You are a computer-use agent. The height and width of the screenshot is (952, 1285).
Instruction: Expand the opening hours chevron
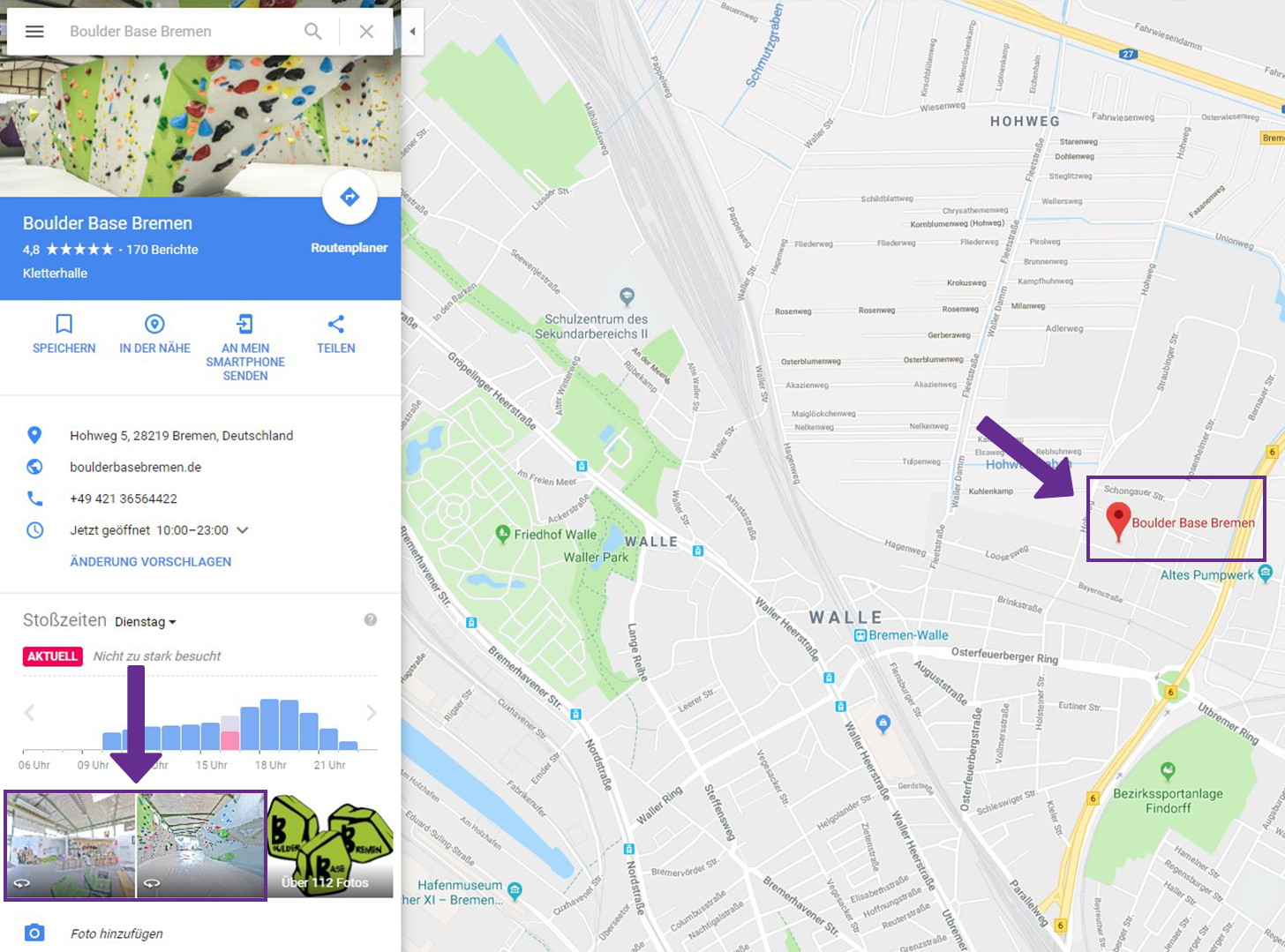tap(243, 530)
